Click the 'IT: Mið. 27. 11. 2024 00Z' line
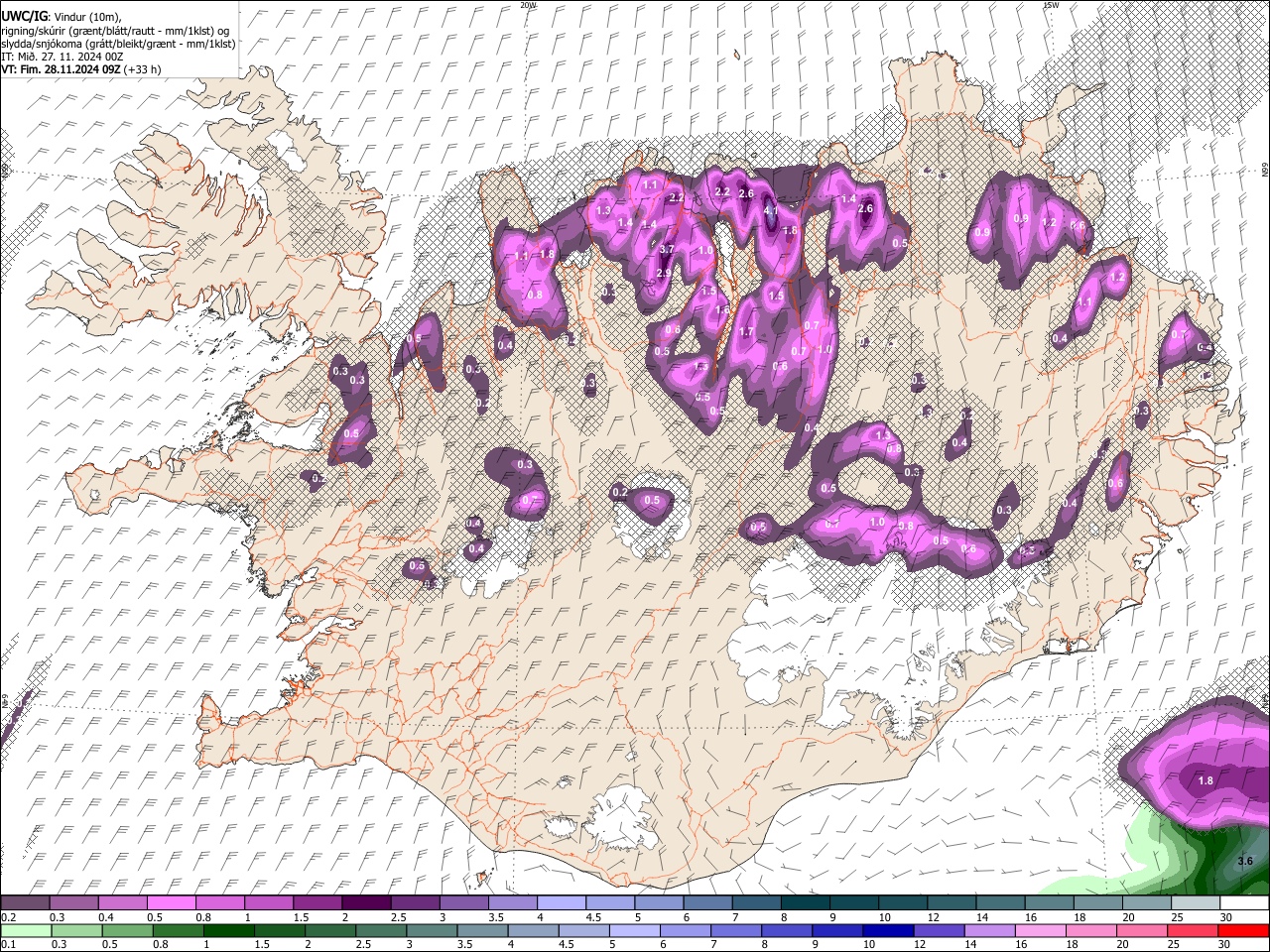This screenshot has width=1270, height=952. click(63, 57)
